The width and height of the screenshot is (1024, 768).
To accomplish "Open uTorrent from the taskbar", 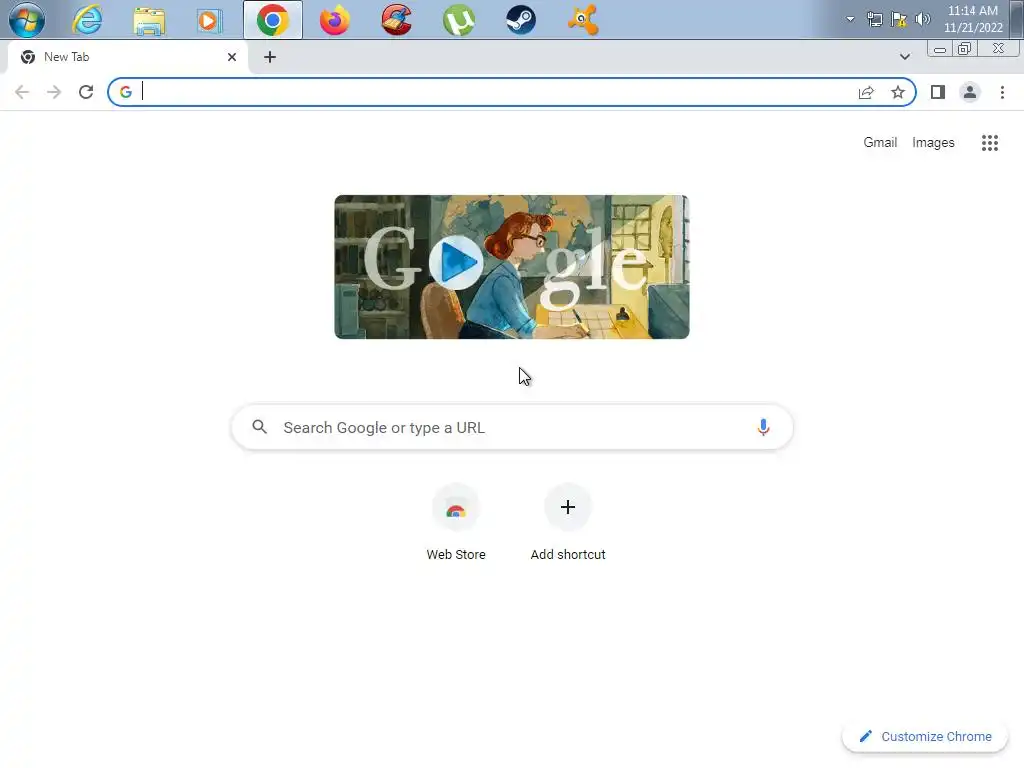I will click(x=458, y=20).
